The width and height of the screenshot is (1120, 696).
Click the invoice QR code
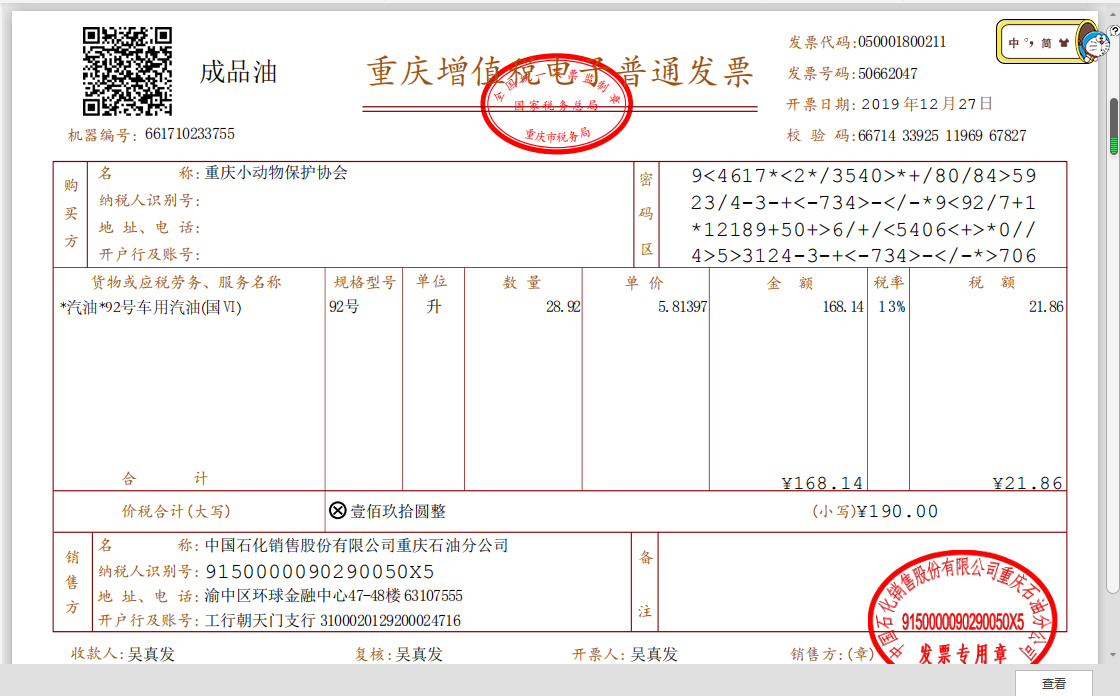[127, 71]
